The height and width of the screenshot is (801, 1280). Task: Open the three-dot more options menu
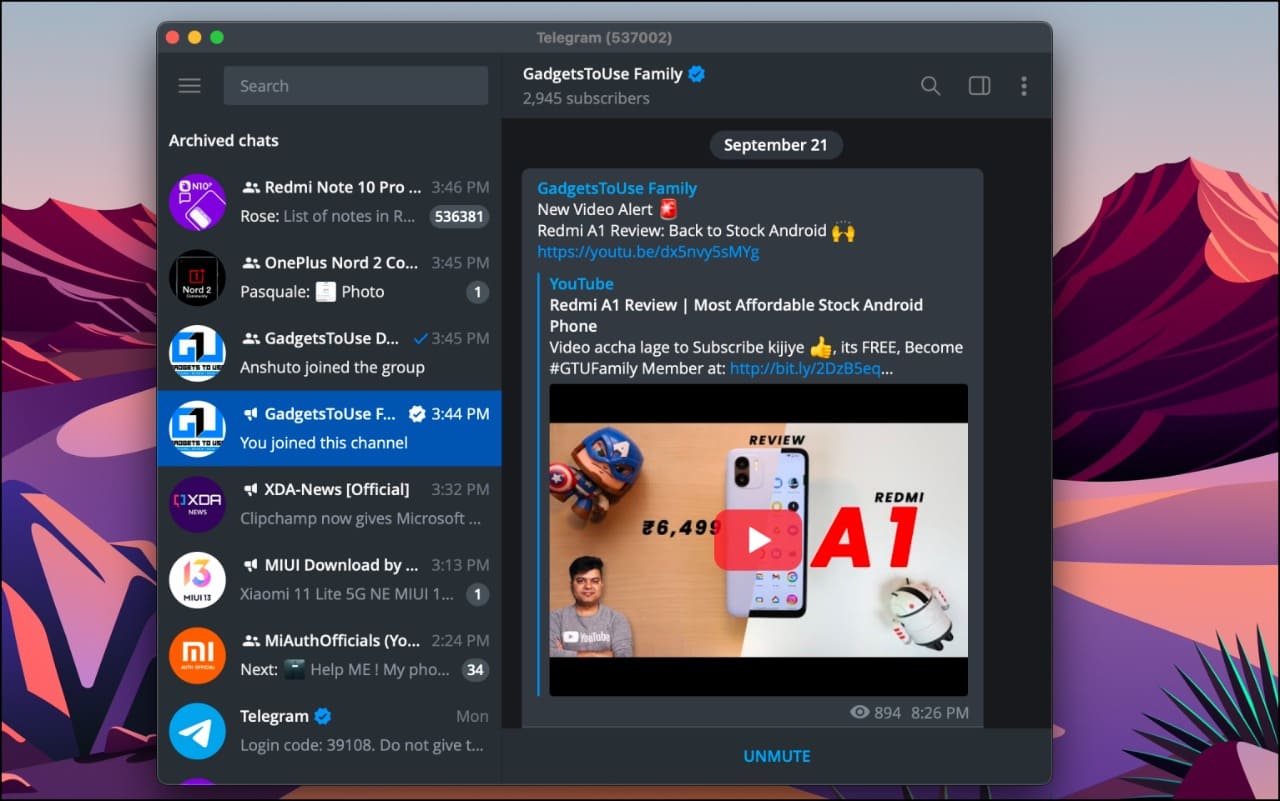point(1023,86)
